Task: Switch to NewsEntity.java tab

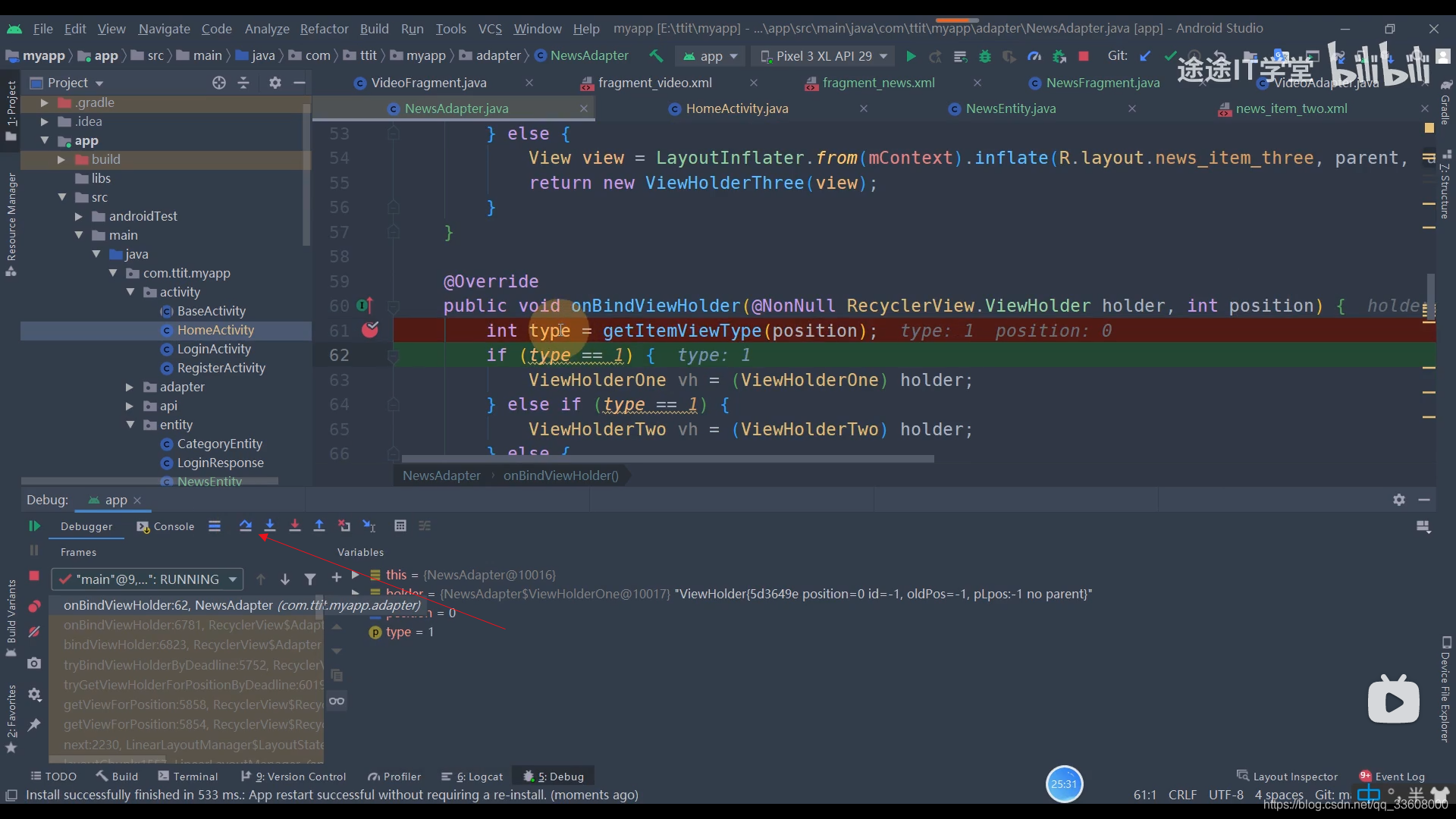Action: pos(1010,108)
